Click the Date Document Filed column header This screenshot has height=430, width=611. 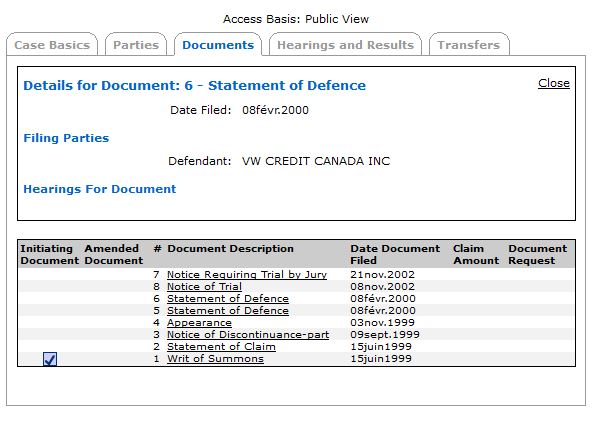tap(395, 254)
